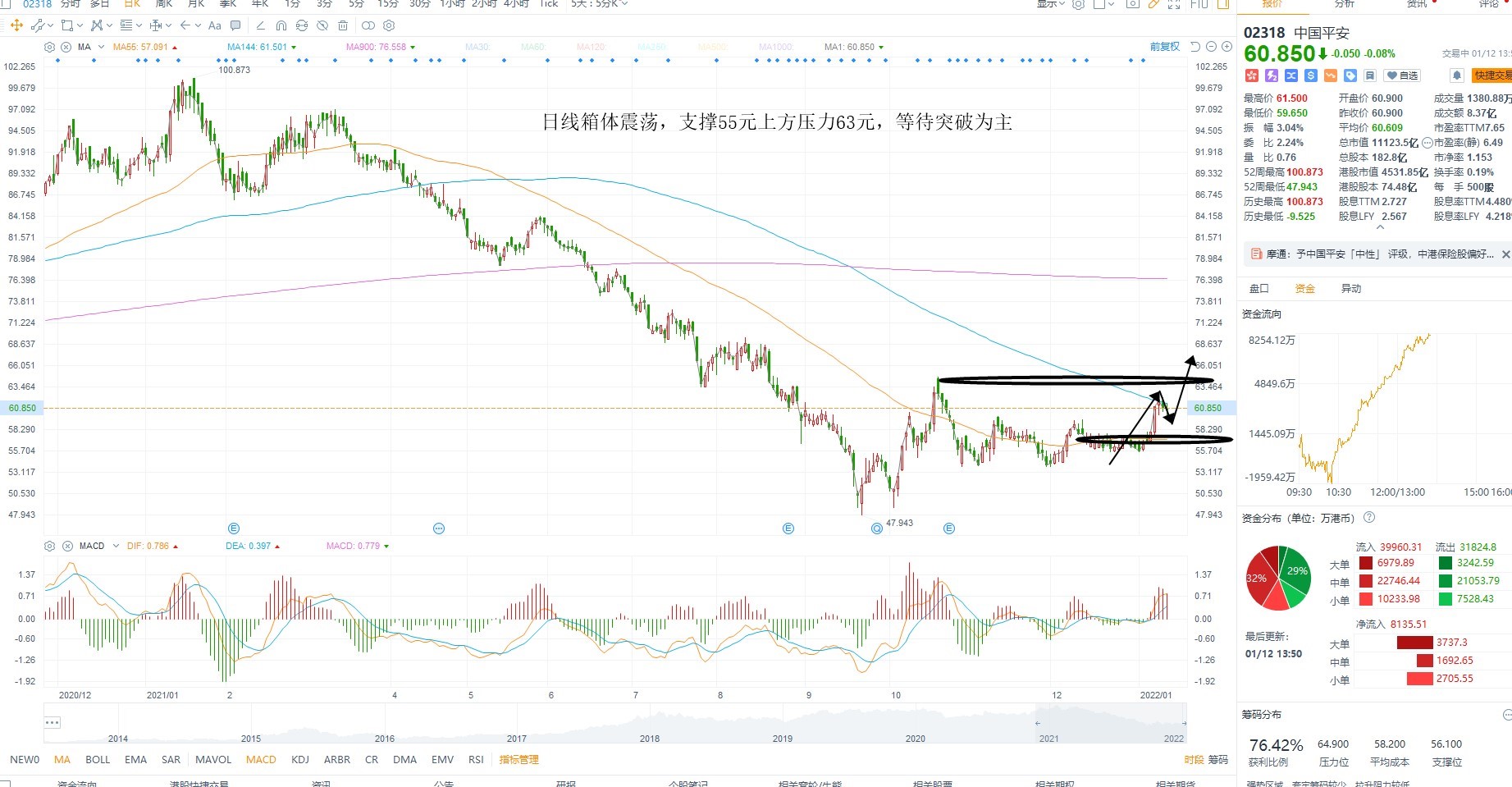Open 指标管理 indicator management
1512x787 pixels.
tap(518, 760)
